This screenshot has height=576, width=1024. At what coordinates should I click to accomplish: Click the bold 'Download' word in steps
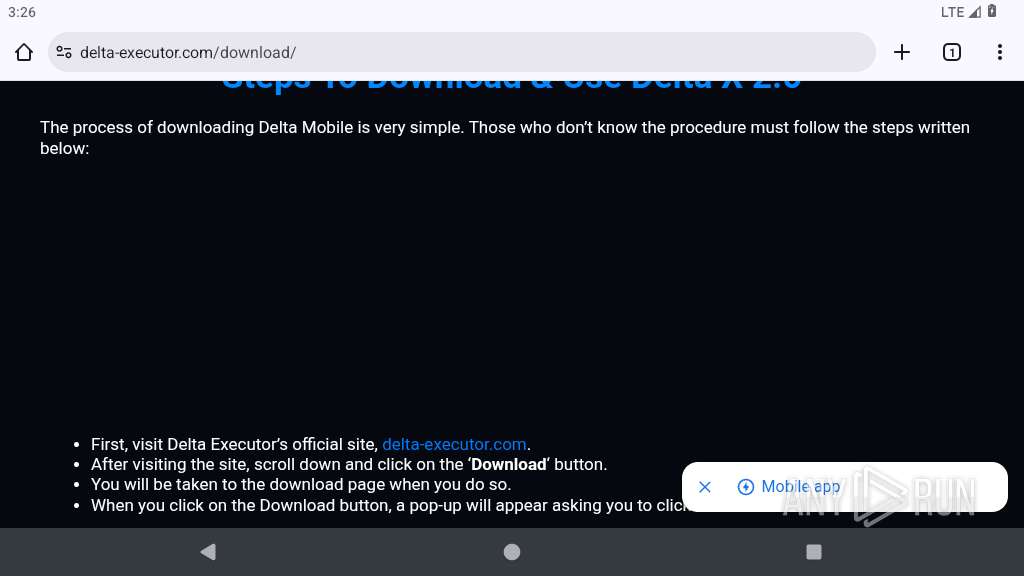coord(509,464)
